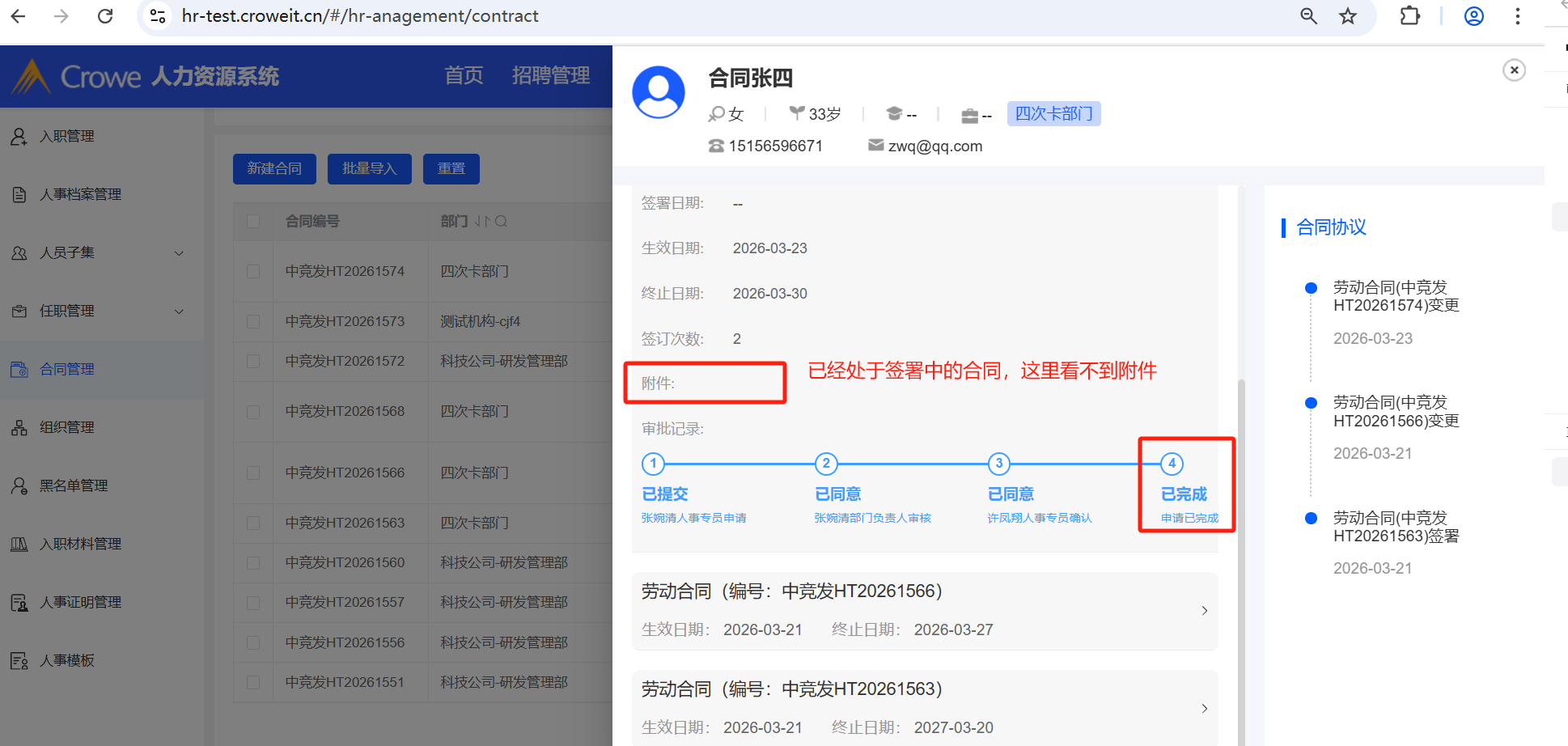Bookmark this page with the star icon
Screen dimensions: 1568x746
[x=1348, y=16]
